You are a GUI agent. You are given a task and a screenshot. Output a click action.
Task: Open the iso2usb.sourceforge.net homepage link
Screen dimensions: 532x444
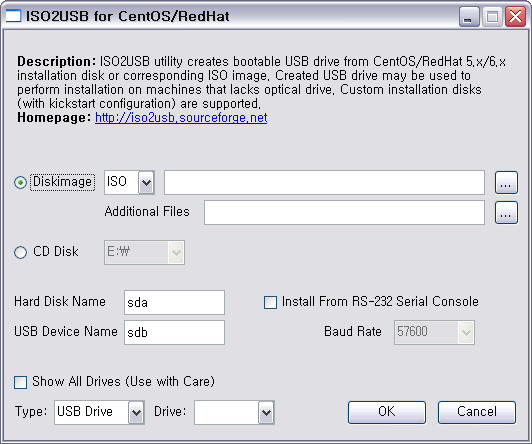click(x=181, y=118)
